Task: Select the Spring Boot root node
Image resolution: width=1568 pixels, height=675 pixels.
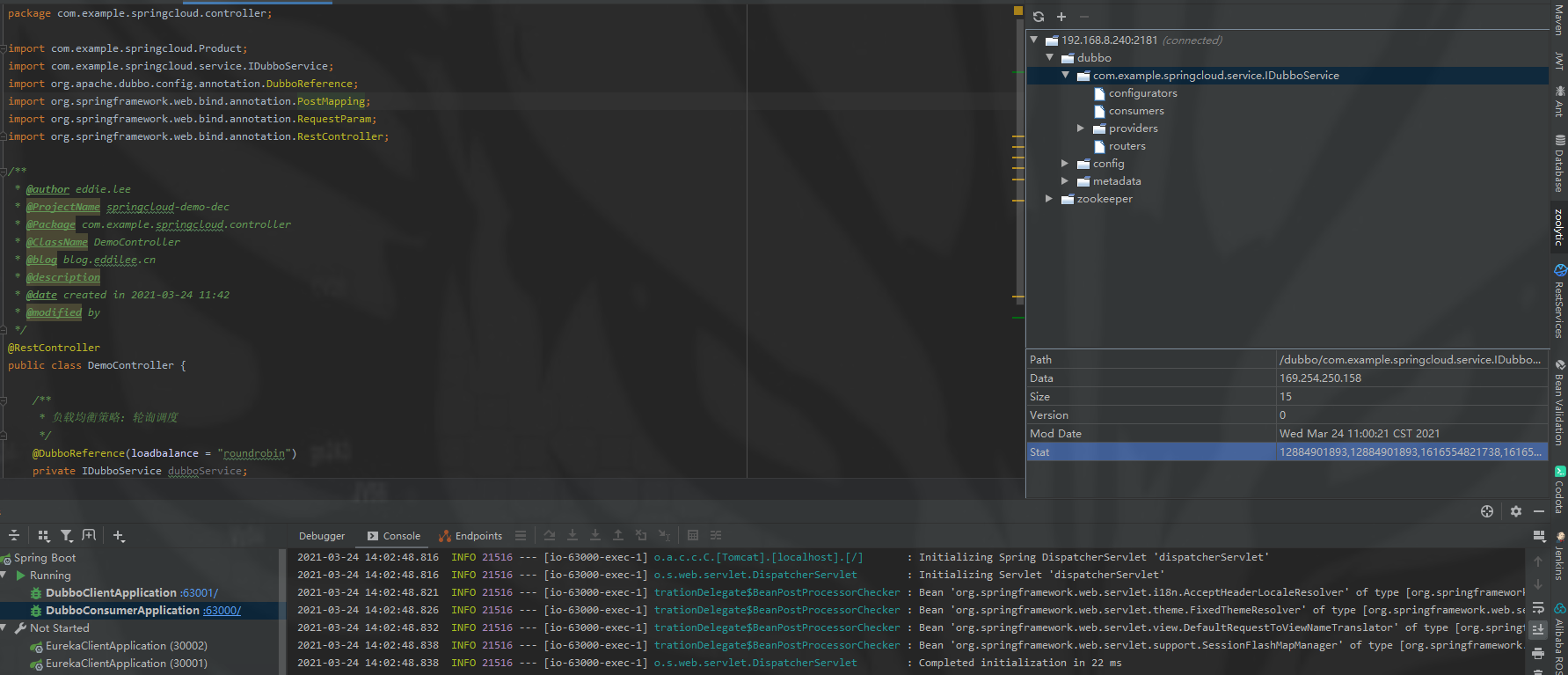Action: [x=44, y=557]
